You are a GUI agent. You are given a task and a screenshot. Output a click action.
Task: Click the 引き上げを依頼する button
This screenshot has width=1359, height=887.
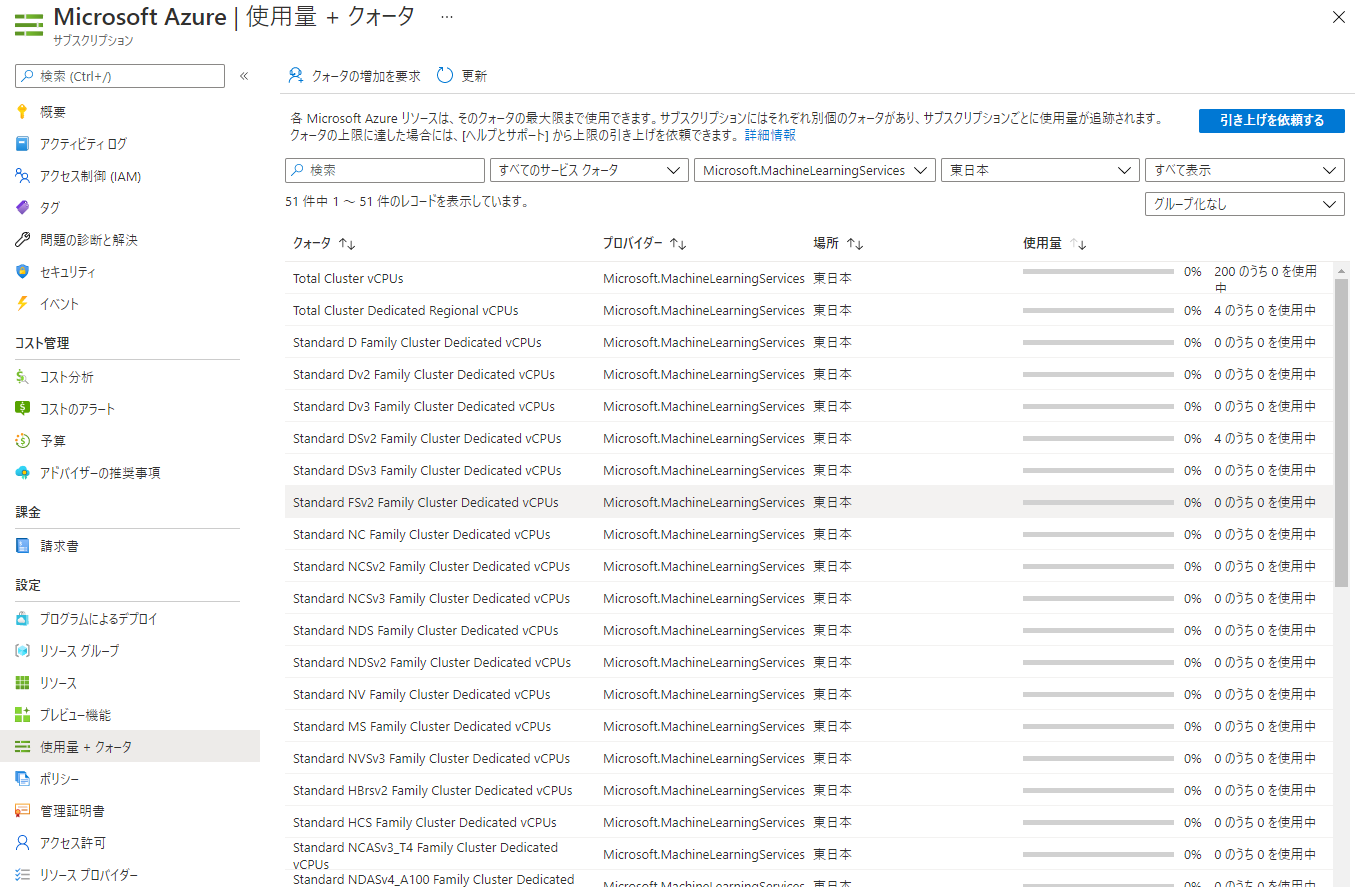click(1271, 121)
